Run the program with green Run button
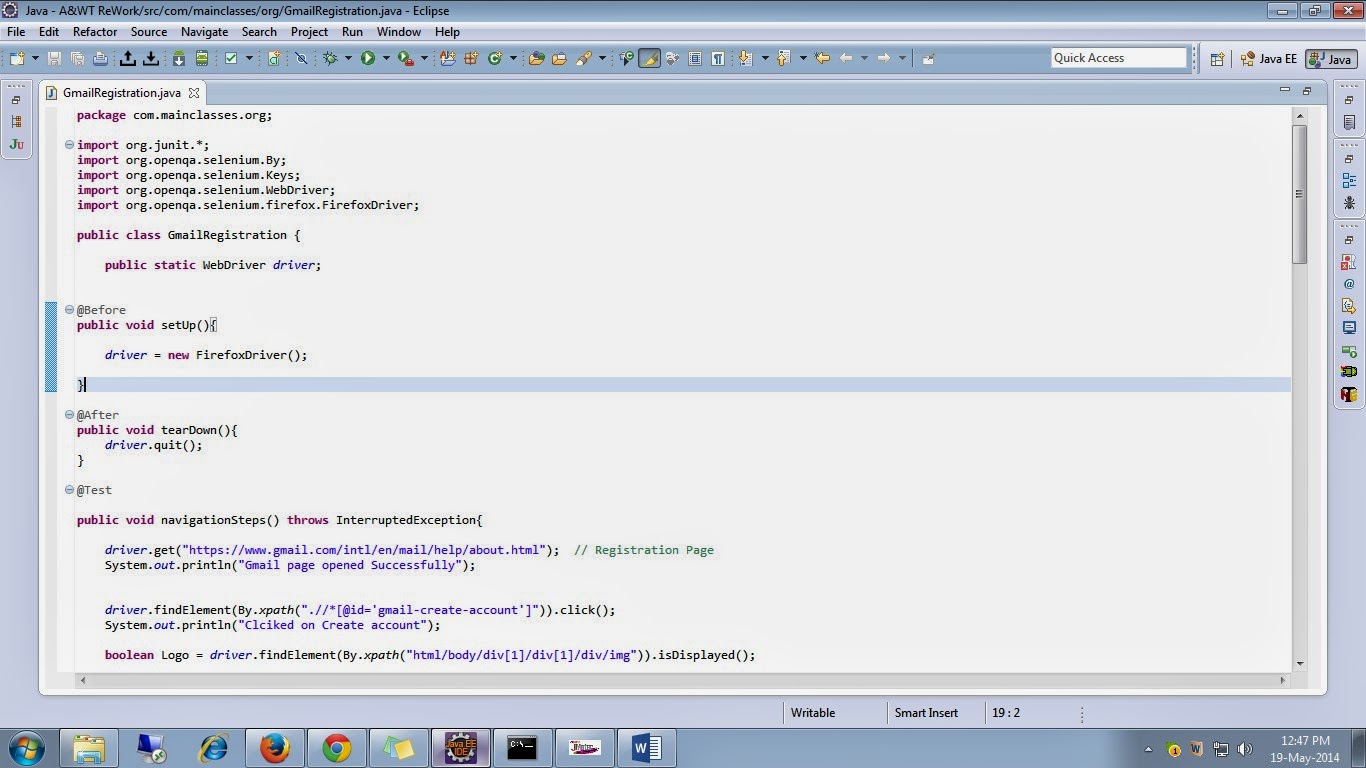The height and width of the screenshot is (768, 1366). coord(368,59)
